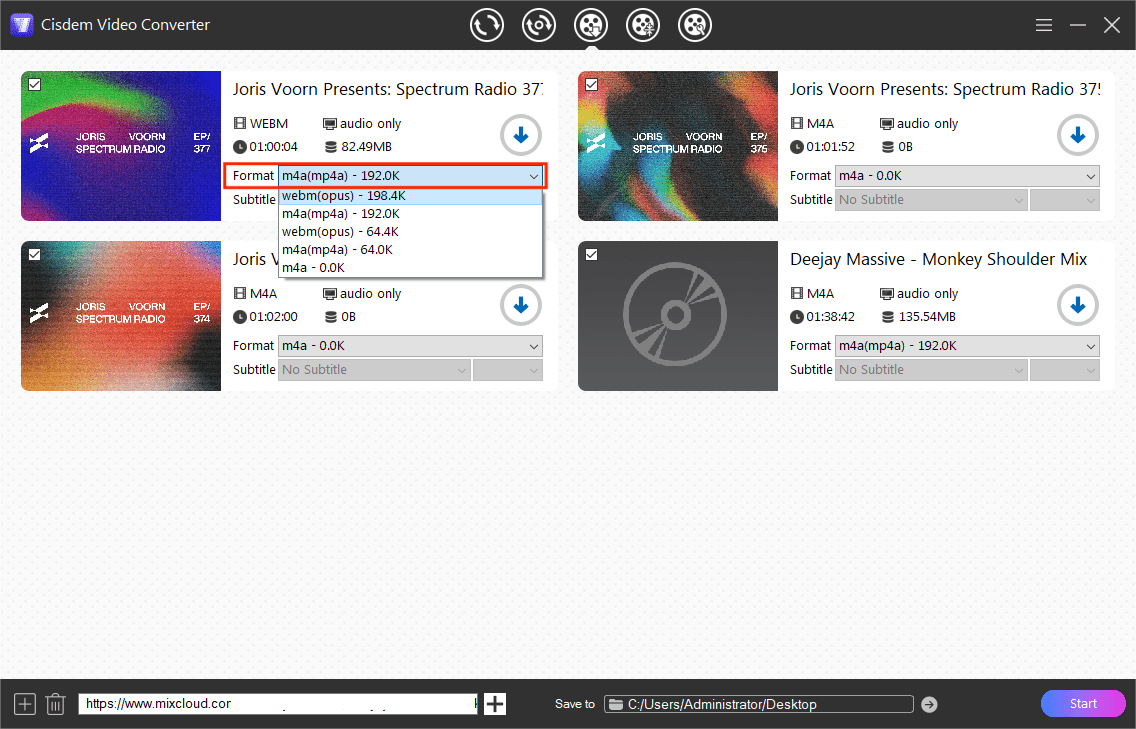
Task: Select the DVD ripper mode icon
Action: (x=539, y=24)
